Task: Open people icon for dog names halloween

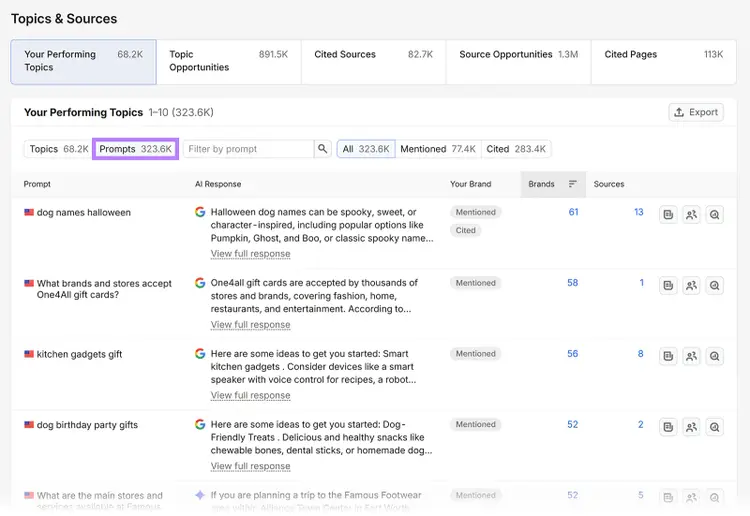Action: [691, 215]
